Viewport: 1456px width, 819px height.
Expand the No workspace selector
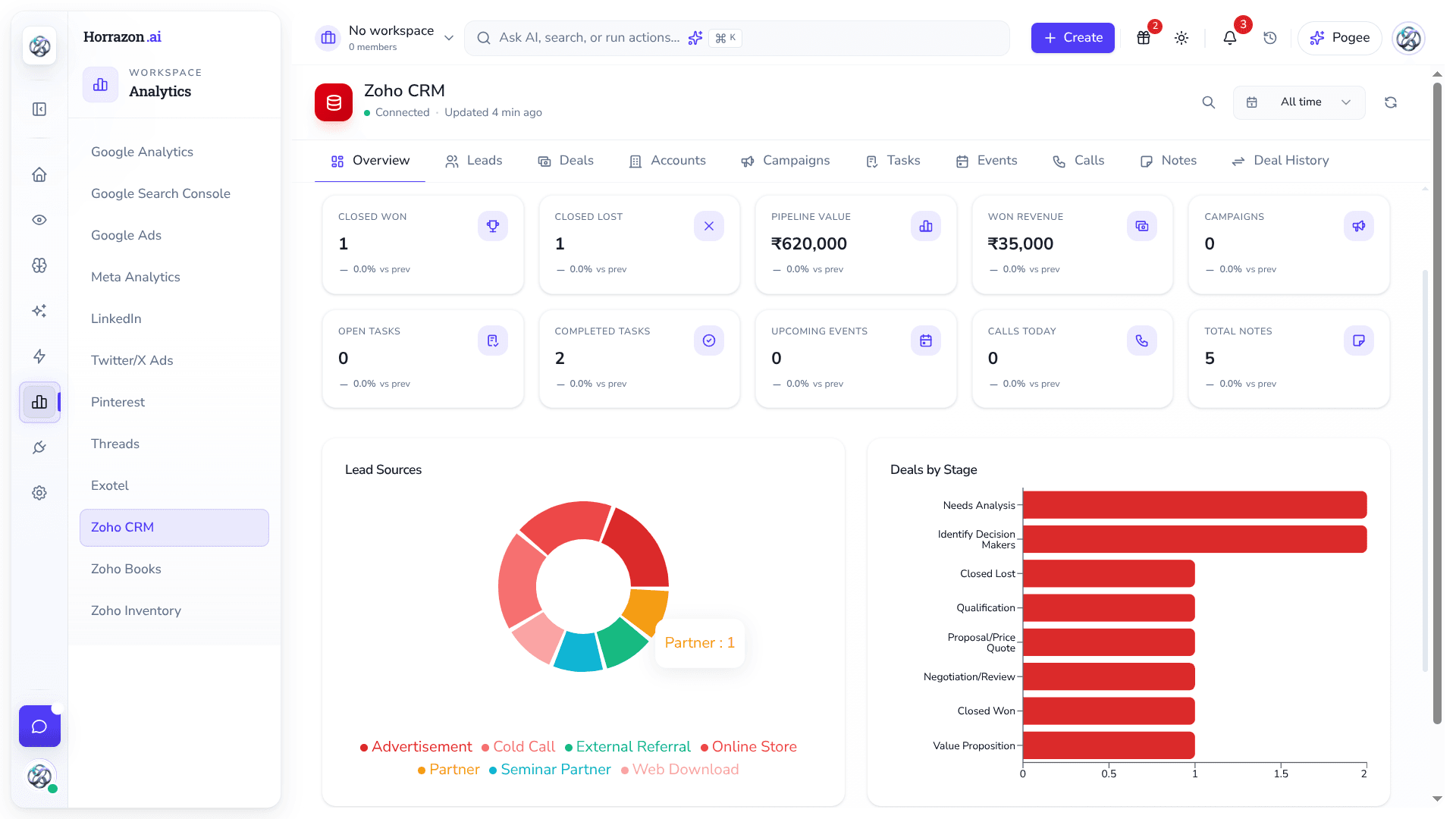tap(385, 38)
